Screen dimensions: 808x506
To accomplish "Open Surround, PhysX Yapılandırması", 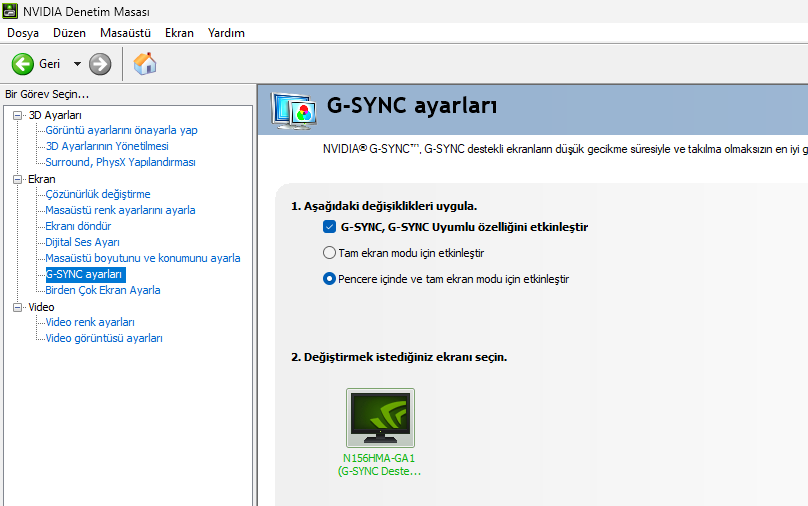I will [x=120, y=162].
